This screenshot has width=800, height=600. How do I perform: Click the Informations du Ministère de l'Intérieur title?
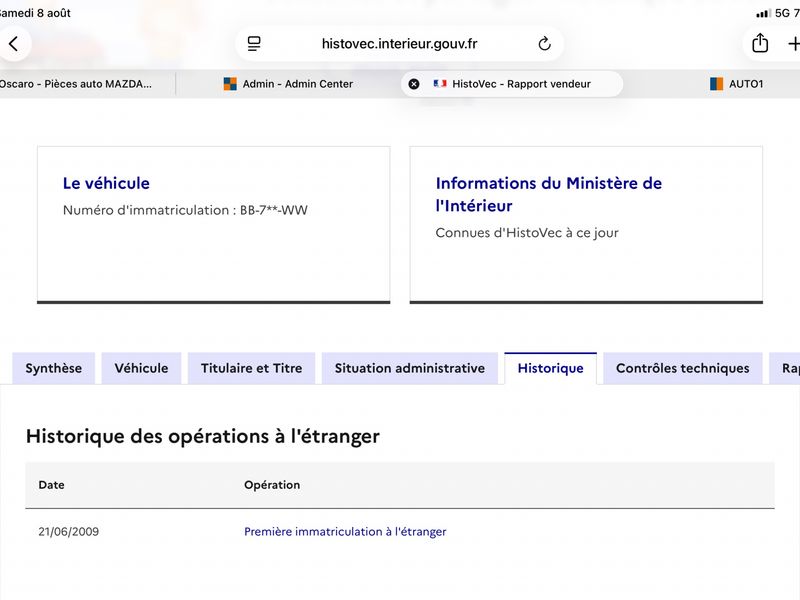pos(548,194)
